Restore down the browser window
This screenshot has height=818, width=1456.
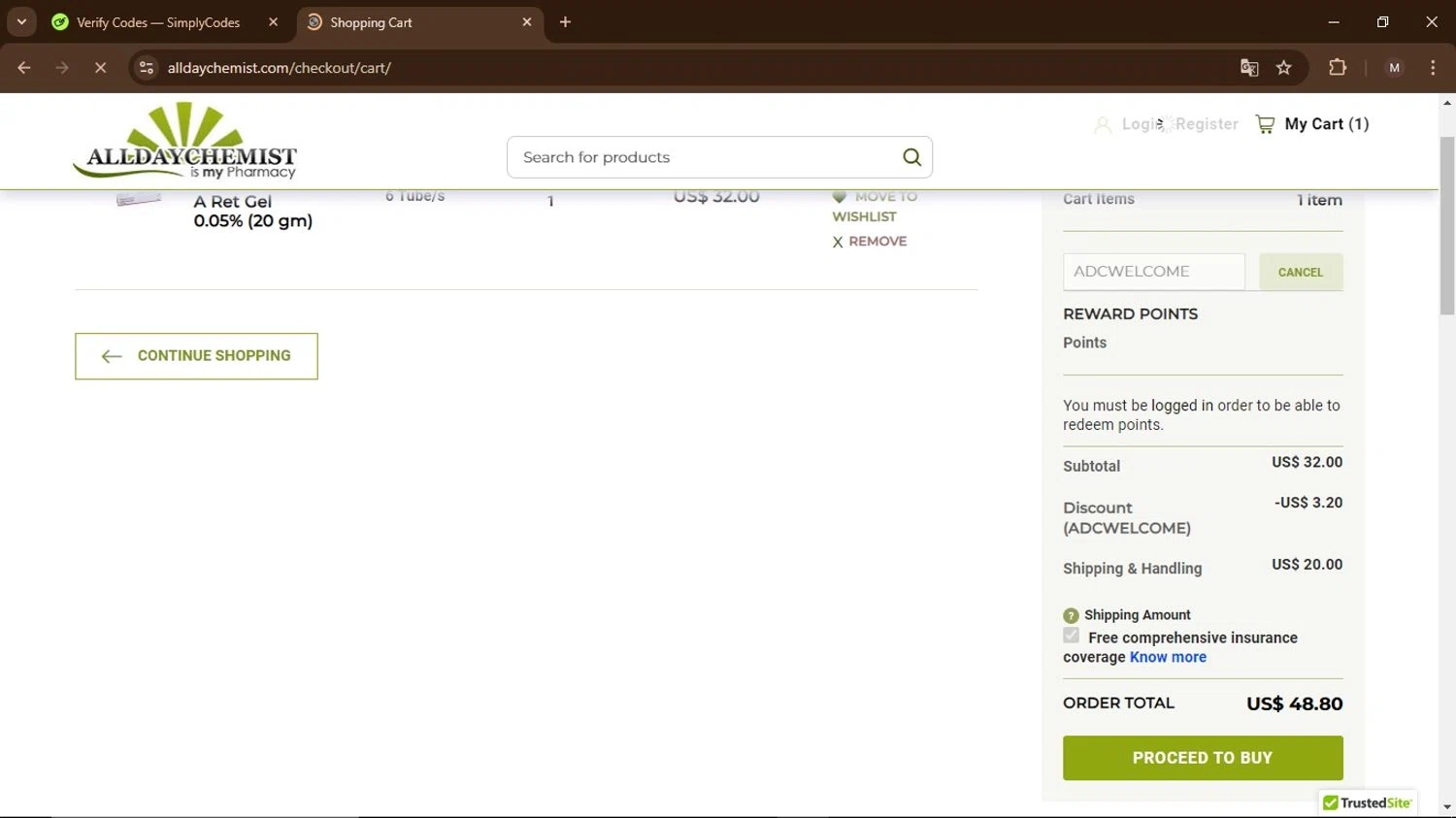point(1382,21)
